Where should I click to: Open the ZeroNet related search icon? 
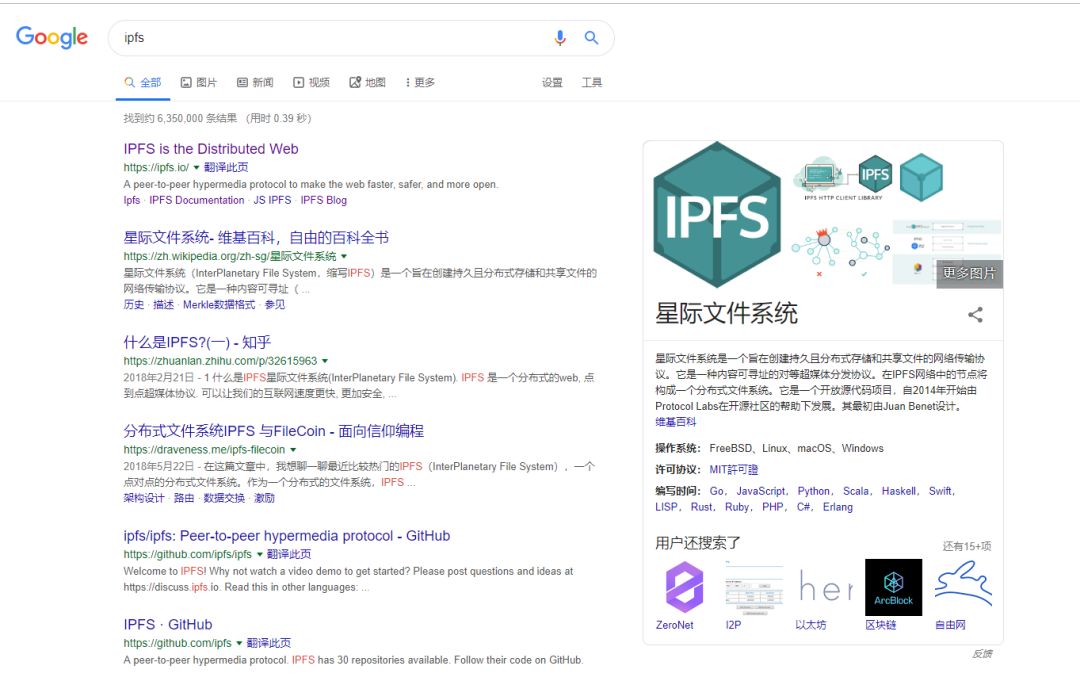(684, 587)
